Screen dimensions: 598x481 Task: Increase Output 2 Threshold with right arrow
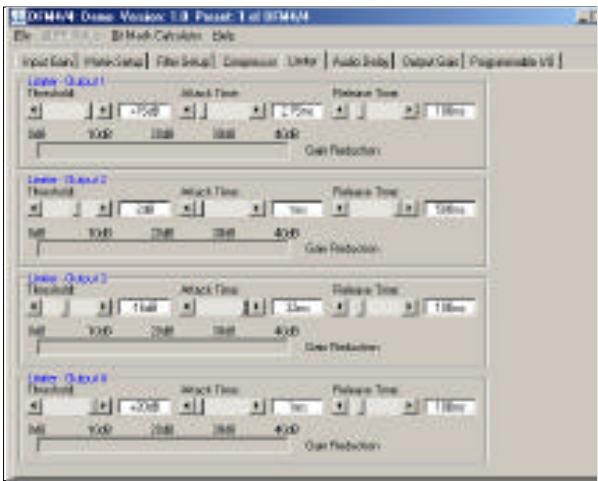tap(104, 209)
